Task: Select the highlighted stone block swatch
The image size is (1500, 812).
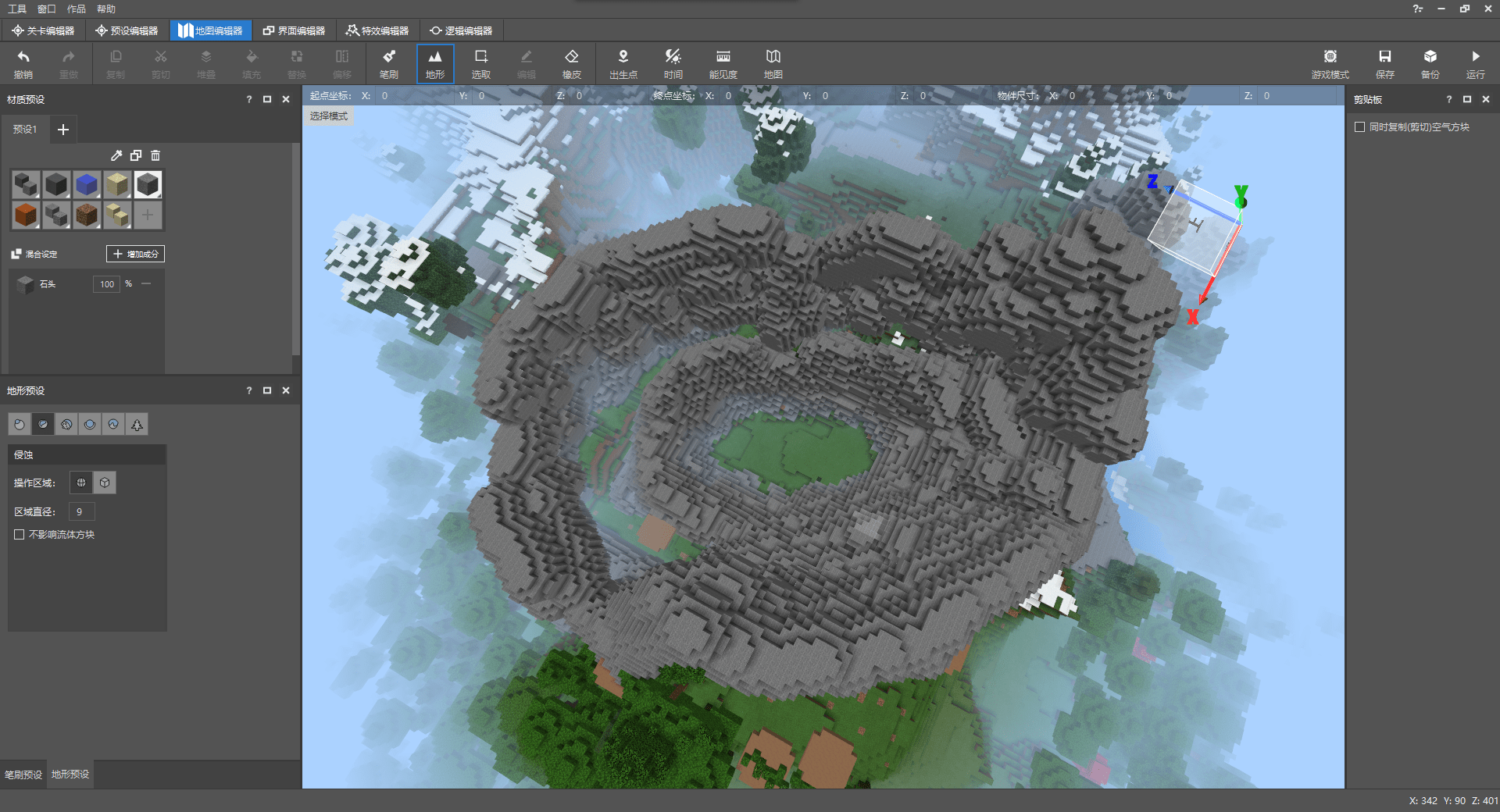Action: [148, 184]
